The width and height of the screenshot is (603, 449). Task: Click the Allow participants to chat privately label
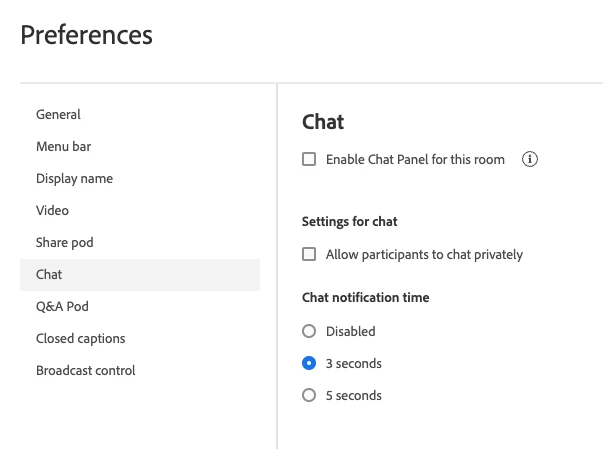[424, 255]
